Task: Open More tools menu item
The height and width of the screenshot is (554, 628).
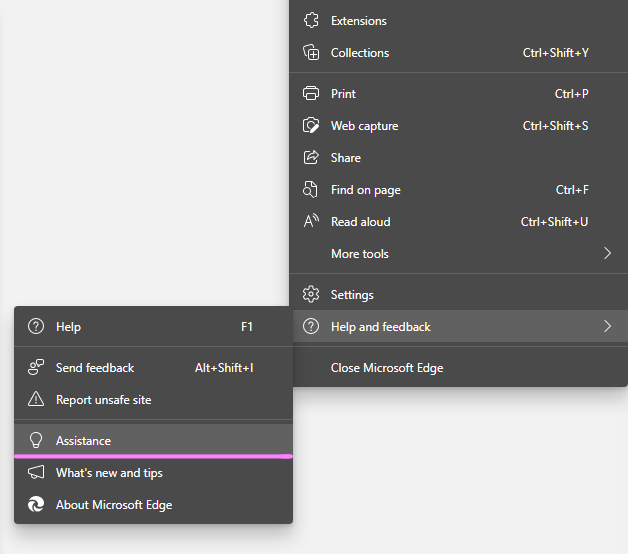Action: [x=459, y=254]
